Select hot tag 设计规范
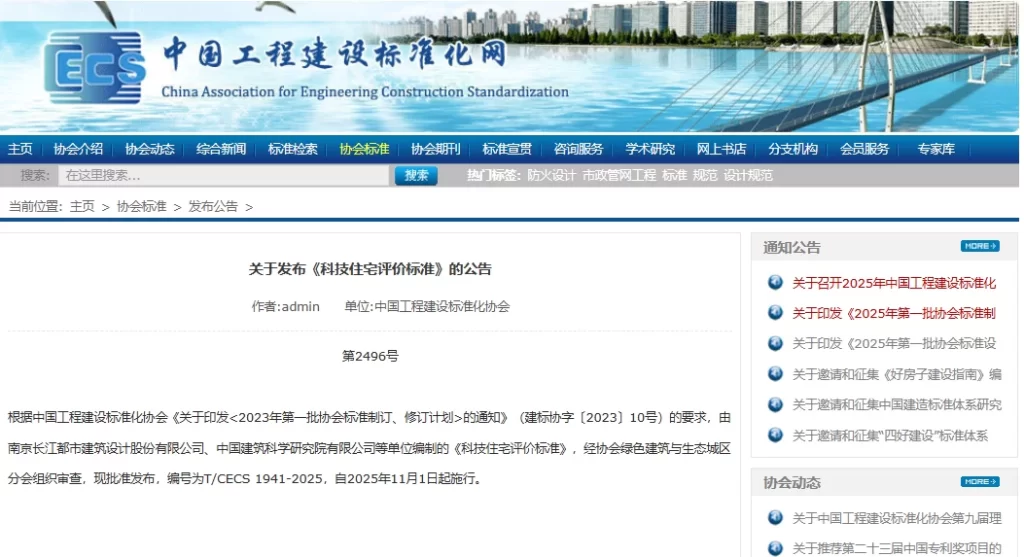The image size is (1024, 557). coord(748,175)
